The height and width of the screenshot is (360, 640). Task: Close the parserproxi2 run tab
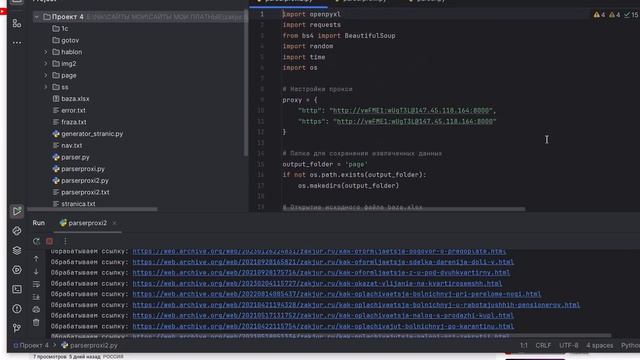114,223
